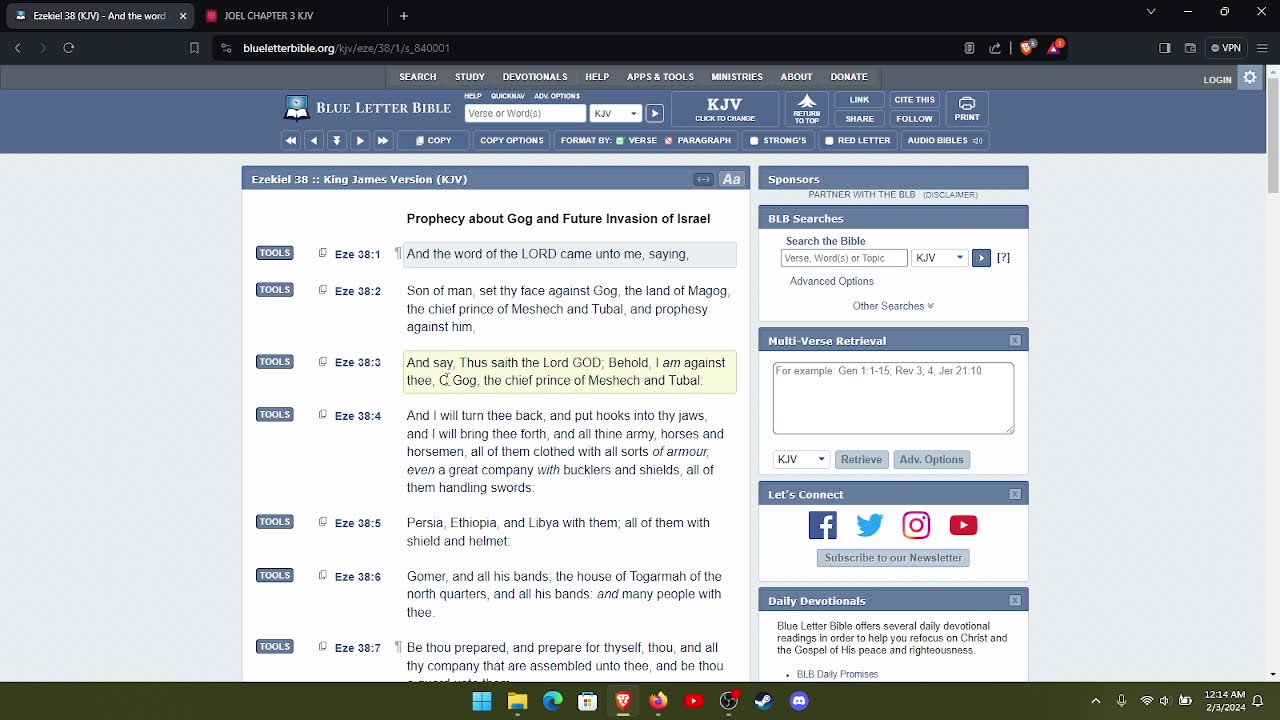
Task: Click the Tools button for Eze 38:3
Action: click(275, 362)
